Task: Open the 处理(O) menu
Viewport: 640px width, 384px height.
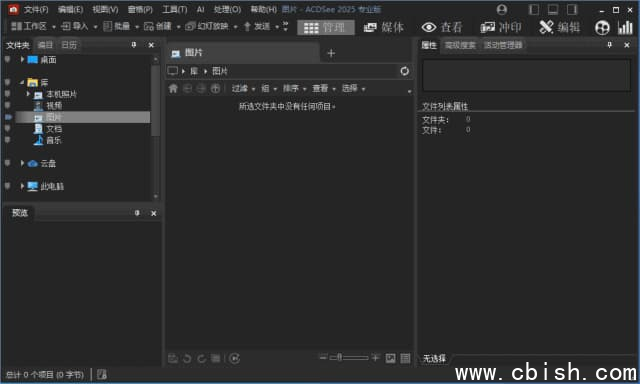Action: point(227,9)
